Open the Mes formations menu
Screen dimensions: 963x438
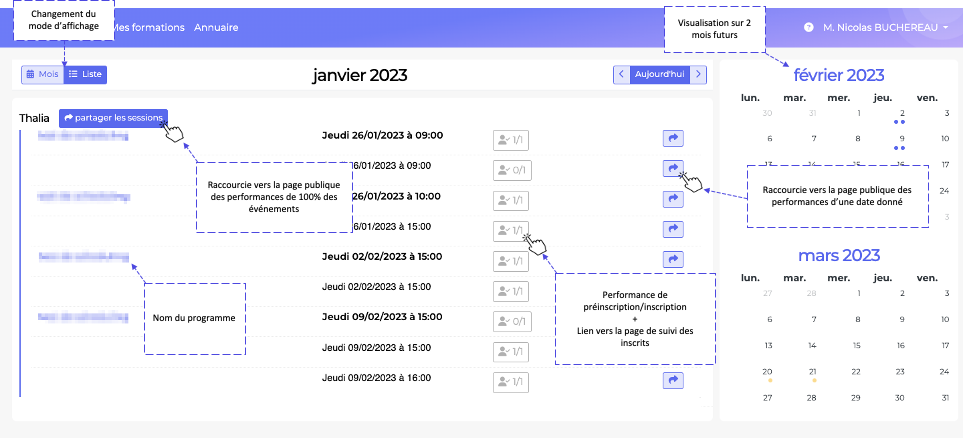[x=148, y=28]
